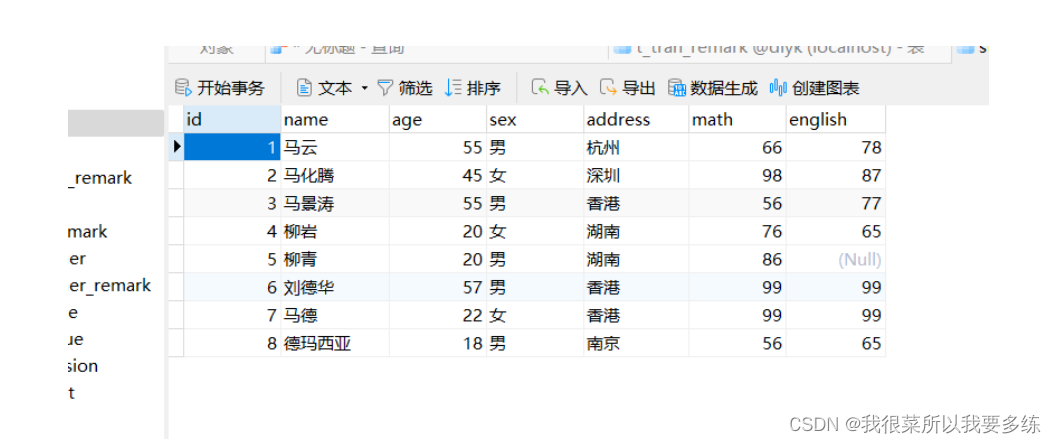Click the 开始事务 (begin transaction) toolbar button

pyautogui.click(x=220, y=88)
